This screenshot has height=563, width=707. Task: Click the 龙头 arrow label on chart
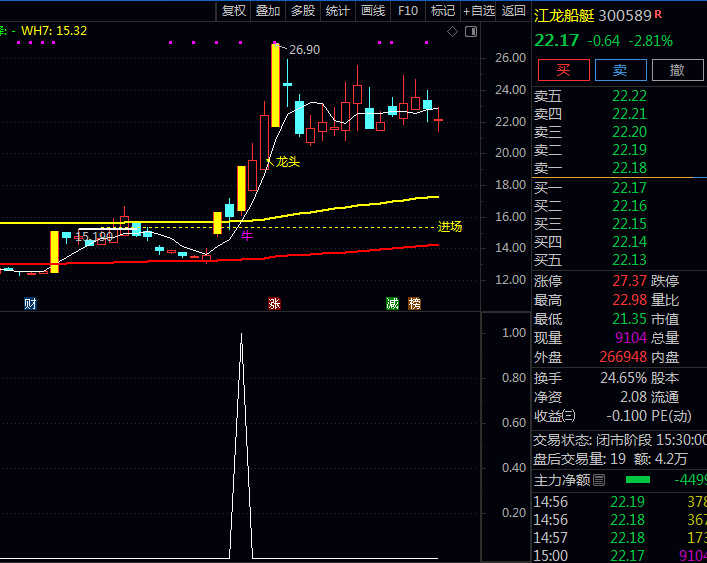(x=284, y=162)
